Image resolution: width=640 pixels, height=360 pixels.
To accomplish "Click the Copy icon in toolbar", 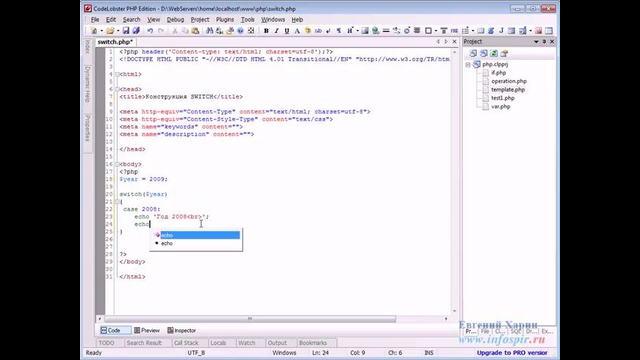I will pos(185,31).
